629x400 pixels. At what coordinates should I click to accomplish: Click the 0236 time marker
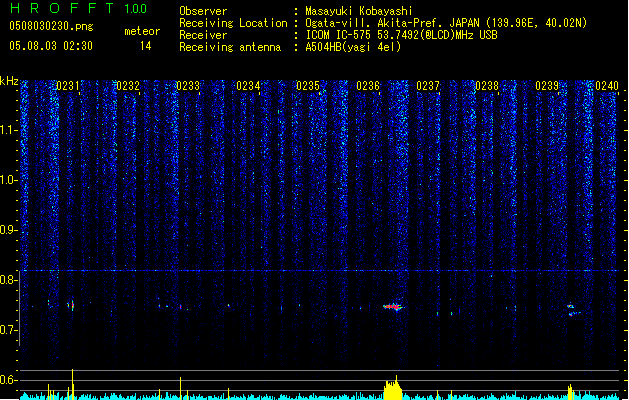point(368,86)
